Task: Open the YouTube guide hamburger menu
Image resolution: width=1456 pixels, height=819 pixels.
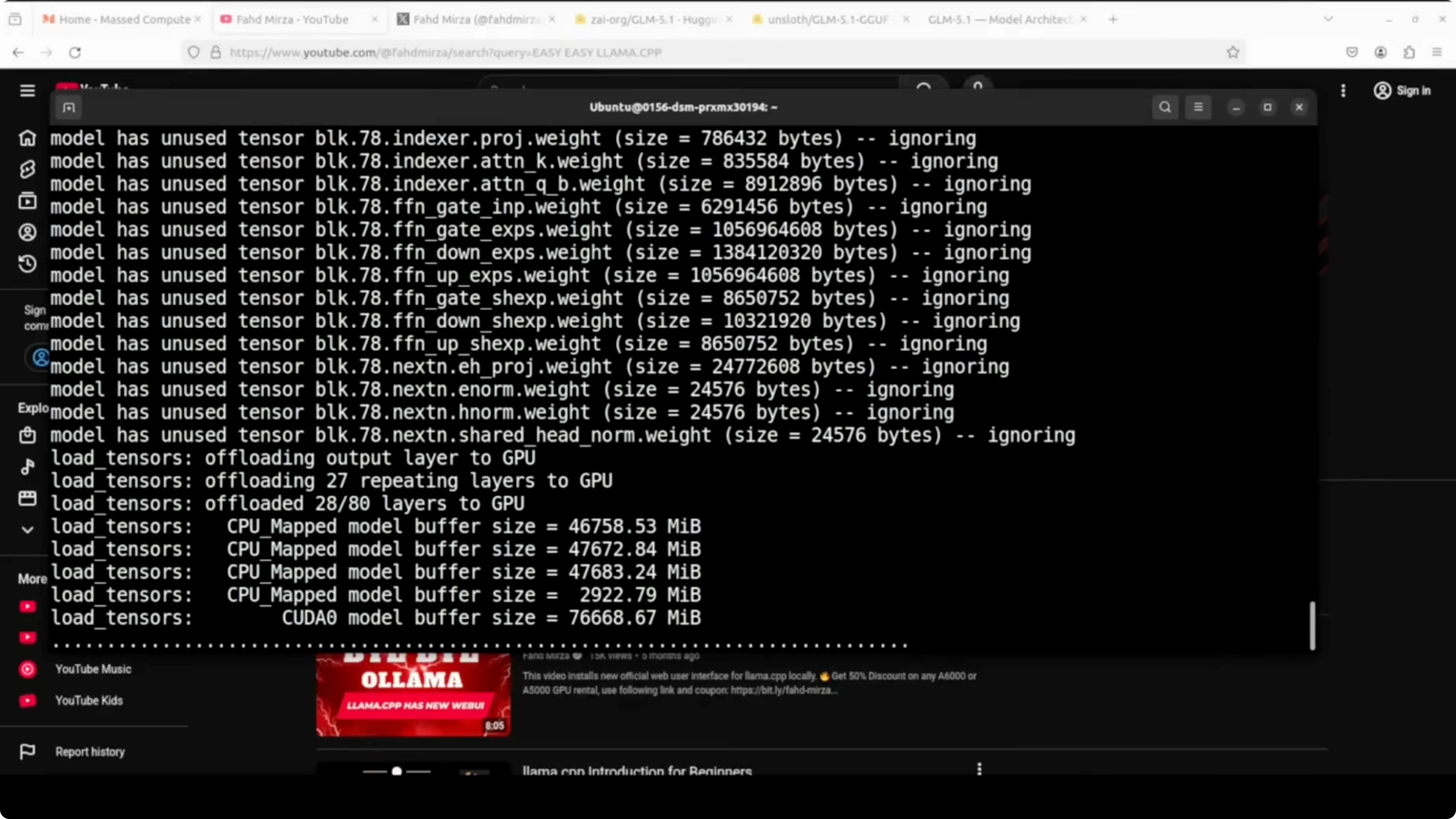Action: 27,91
